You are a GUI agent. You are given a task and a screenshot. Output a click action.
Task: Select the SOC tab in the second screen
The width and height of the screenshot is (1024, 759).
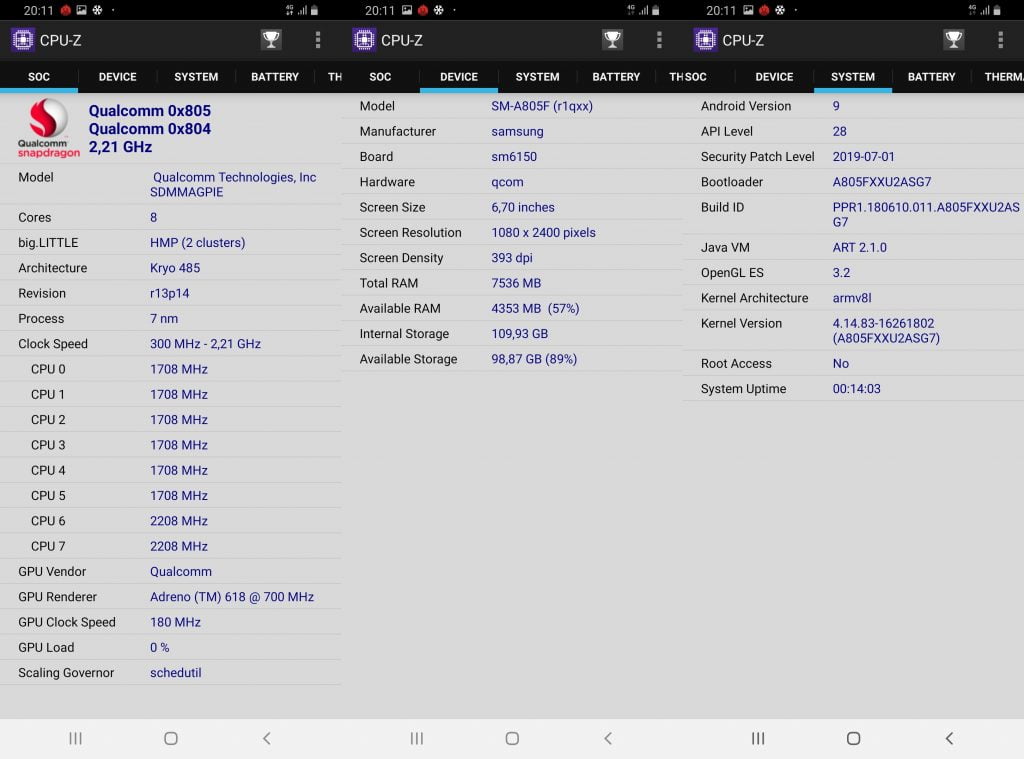pos(380,76)
